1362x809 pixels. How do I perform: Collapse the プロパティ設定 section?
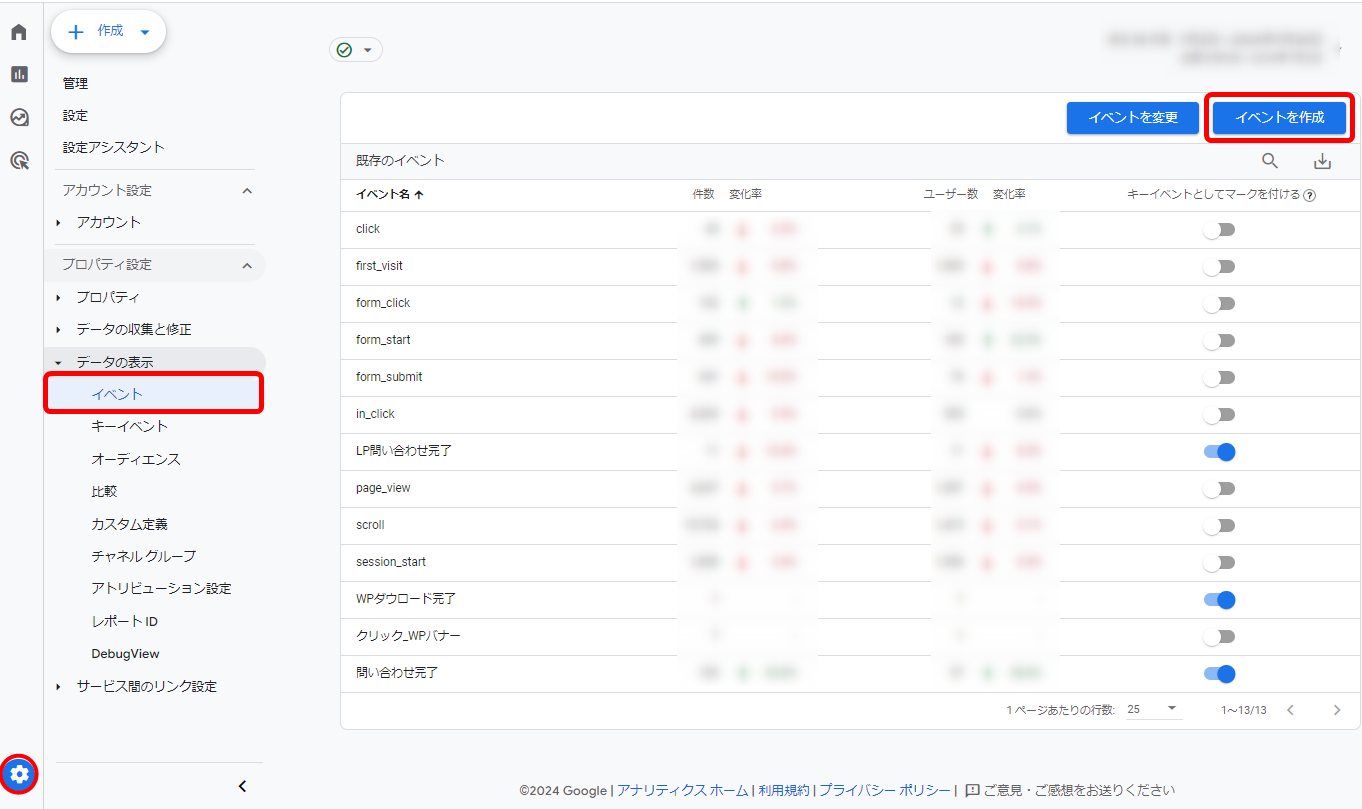[x=247, y=265]
